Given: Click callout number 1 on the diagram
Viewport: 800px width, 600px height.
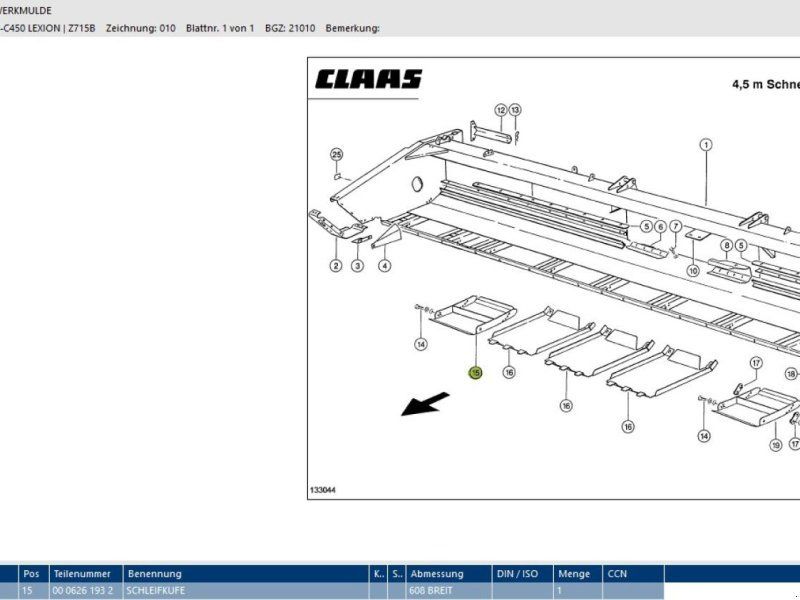Looking at the screenshot, I should pyautogui.click(x=706, y=145).
